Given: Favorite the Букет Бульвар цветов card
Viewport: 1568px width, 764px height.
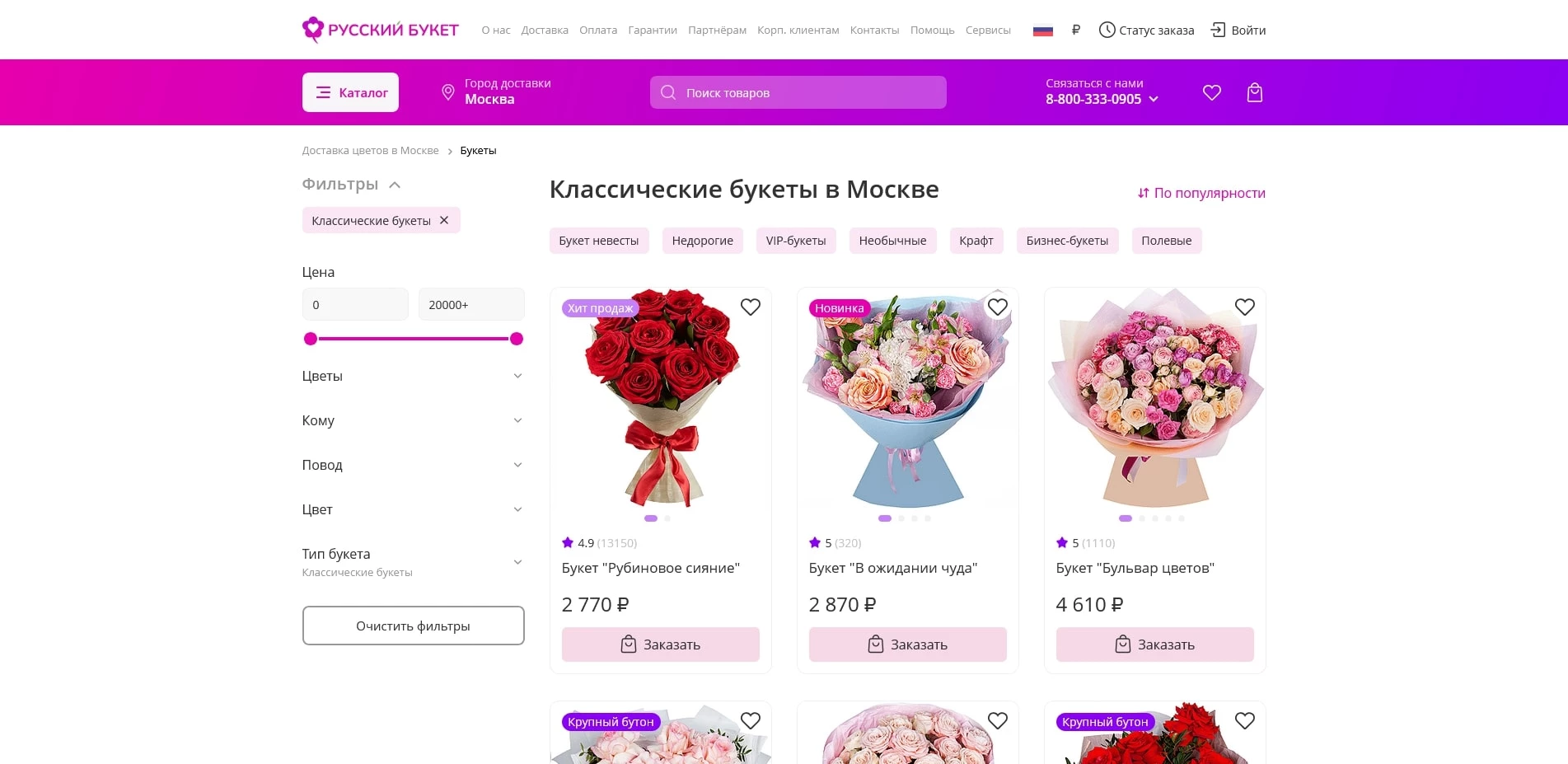Looking at the screenshot, I should (x=1244, y=307).
